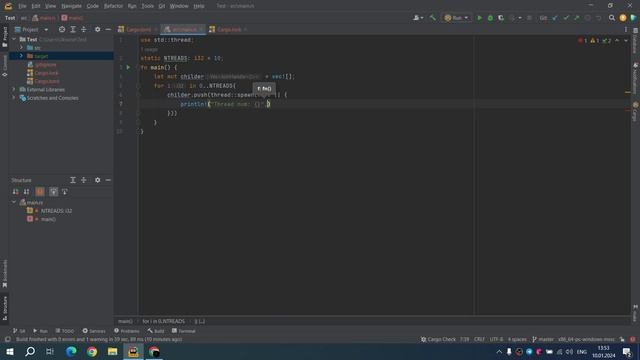Screen dimensions: 640x360
Task: Open the Build tool window
Action: (156, 331)
